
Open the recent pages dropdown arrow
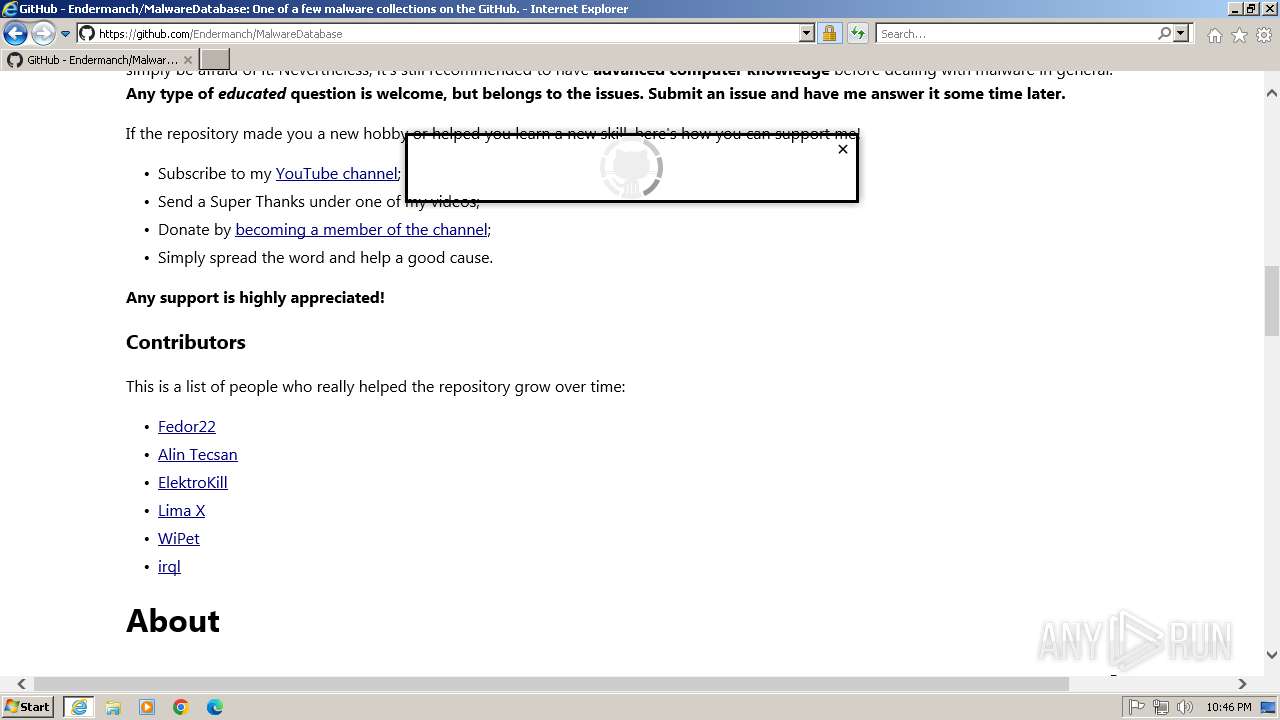[x=66, y=34]
